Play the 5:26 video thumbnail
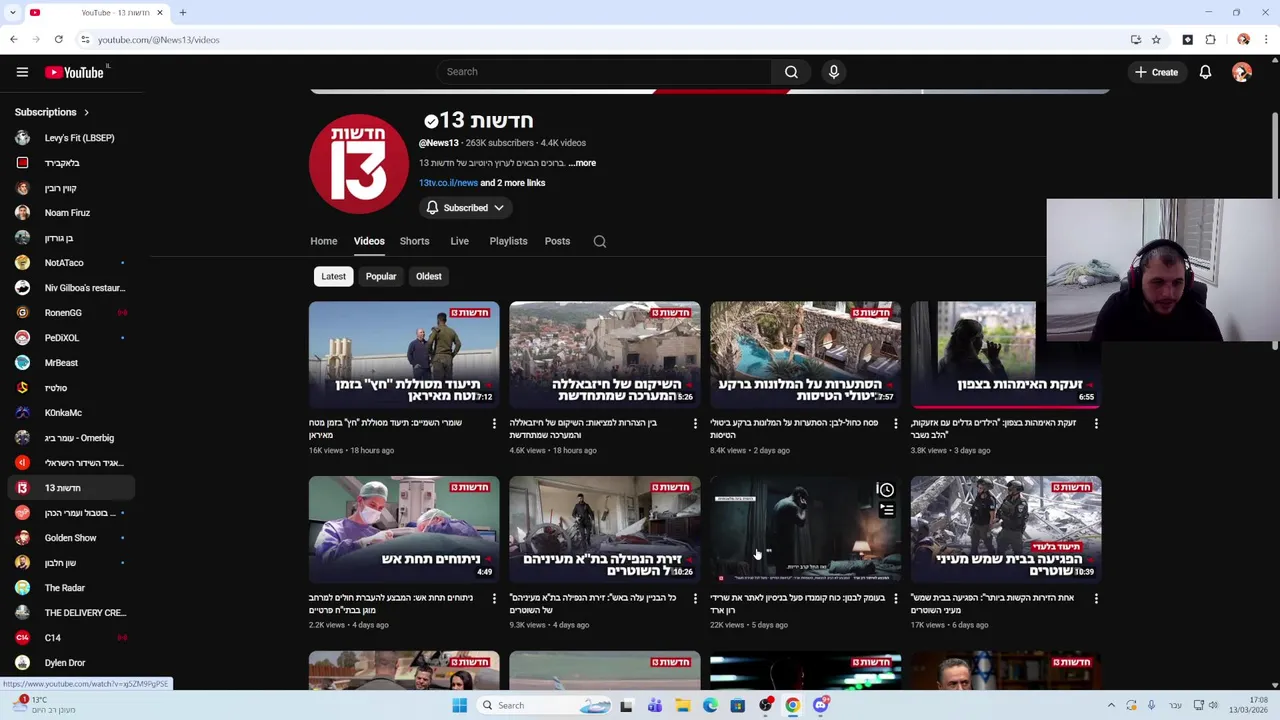Screen dimensions: 1280x720 coord(605,355)
